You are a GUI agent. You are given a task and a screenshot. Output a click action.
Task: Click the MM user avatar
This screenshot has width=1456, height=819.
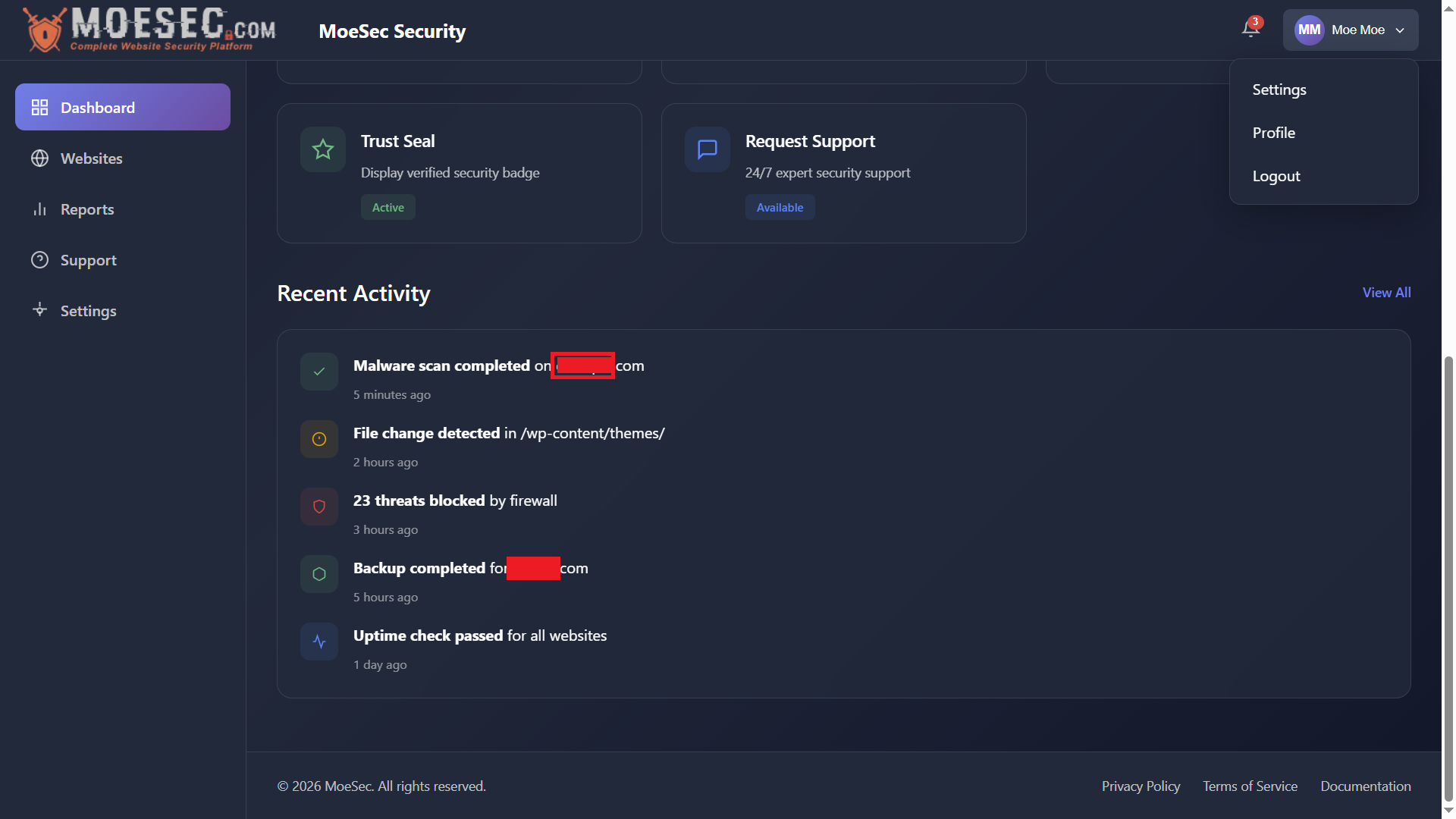1309,30
